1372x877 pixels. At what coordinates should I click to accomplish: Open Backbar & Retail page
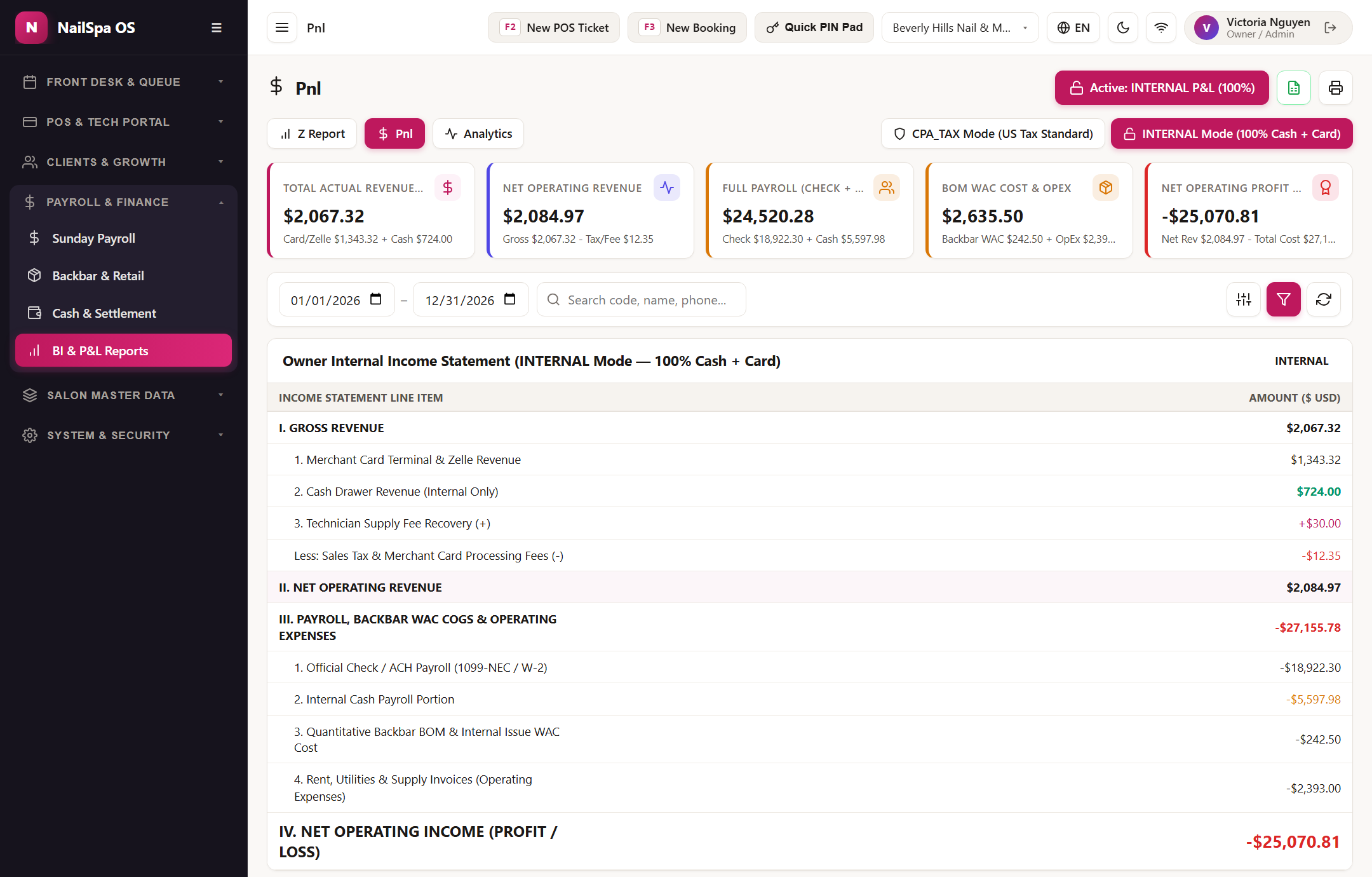[x=124, y=276]
